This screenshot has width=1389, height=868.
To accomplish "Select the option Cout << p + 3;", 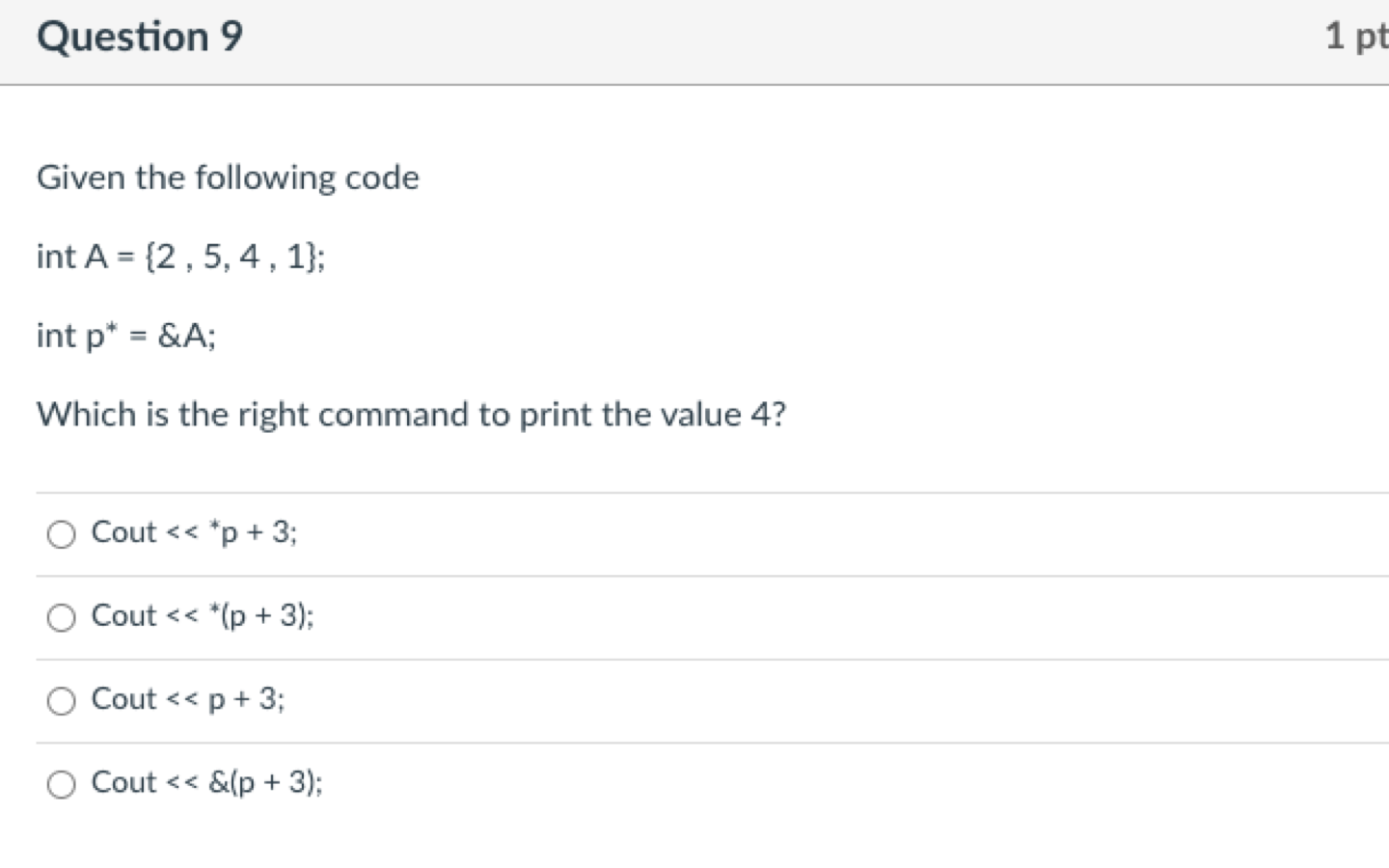I will [x=61, y=700].
